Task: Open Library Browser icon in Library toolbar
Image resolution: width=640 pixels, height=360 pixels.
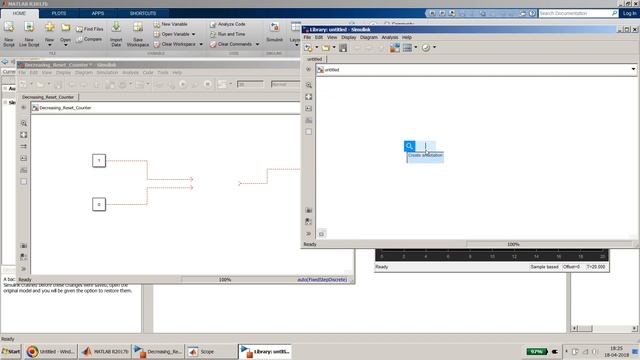Action: (394, 48)
